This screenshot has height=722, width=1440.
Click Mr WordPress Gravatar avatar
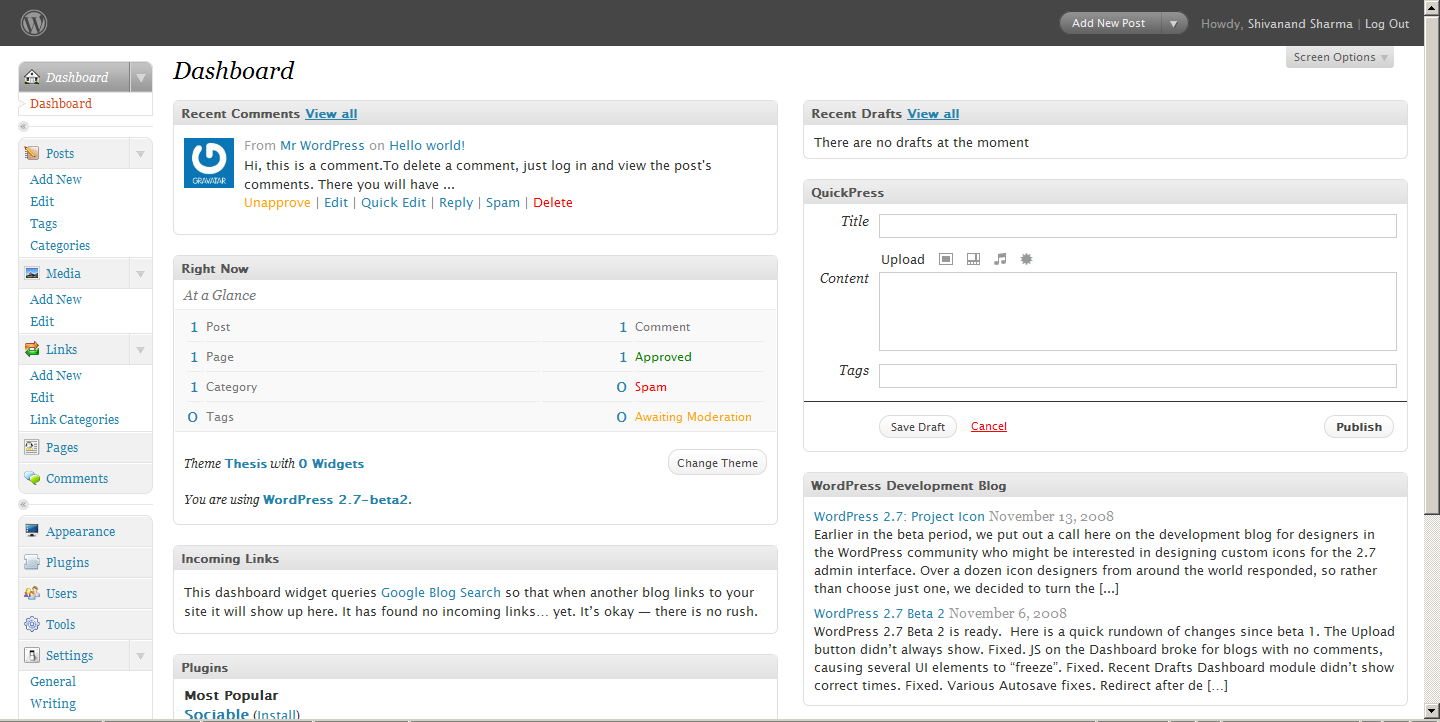click(209, 163)
